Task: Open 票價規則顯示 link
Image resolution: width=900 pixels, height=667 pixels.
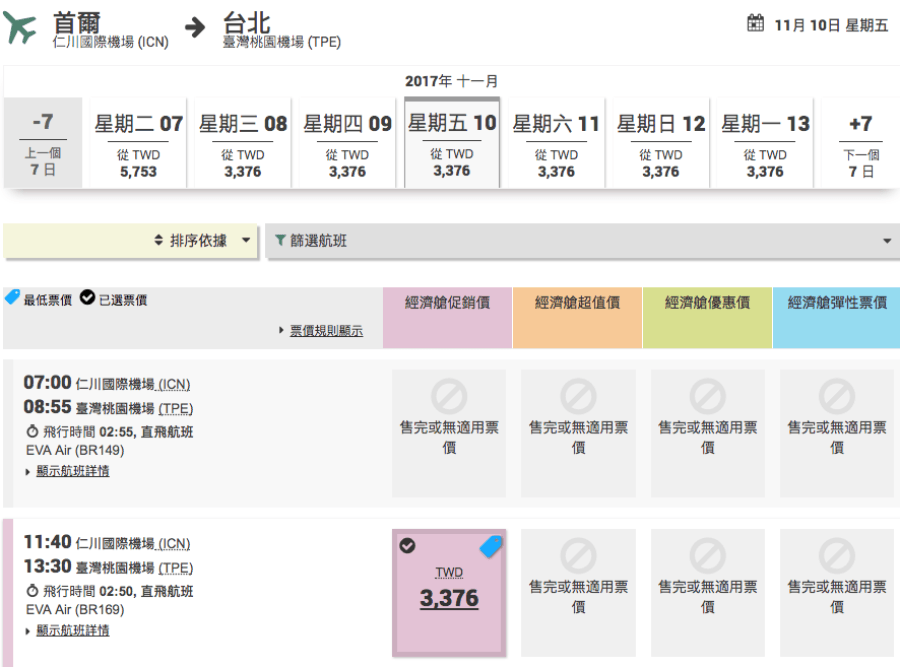Action: coord(326,331)
